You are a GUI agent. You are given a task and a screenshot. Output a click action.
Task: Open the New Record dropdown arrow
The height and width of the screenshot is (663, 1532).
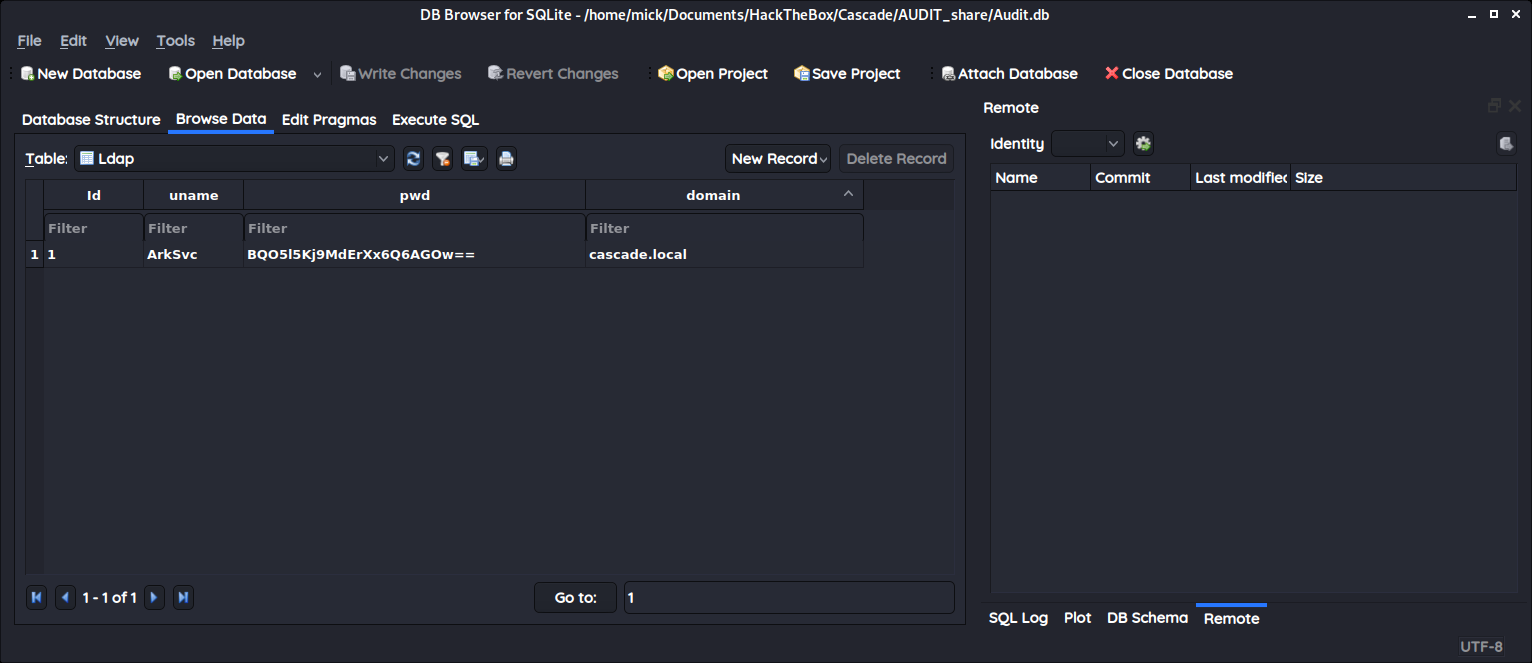[x=822, y=158]
